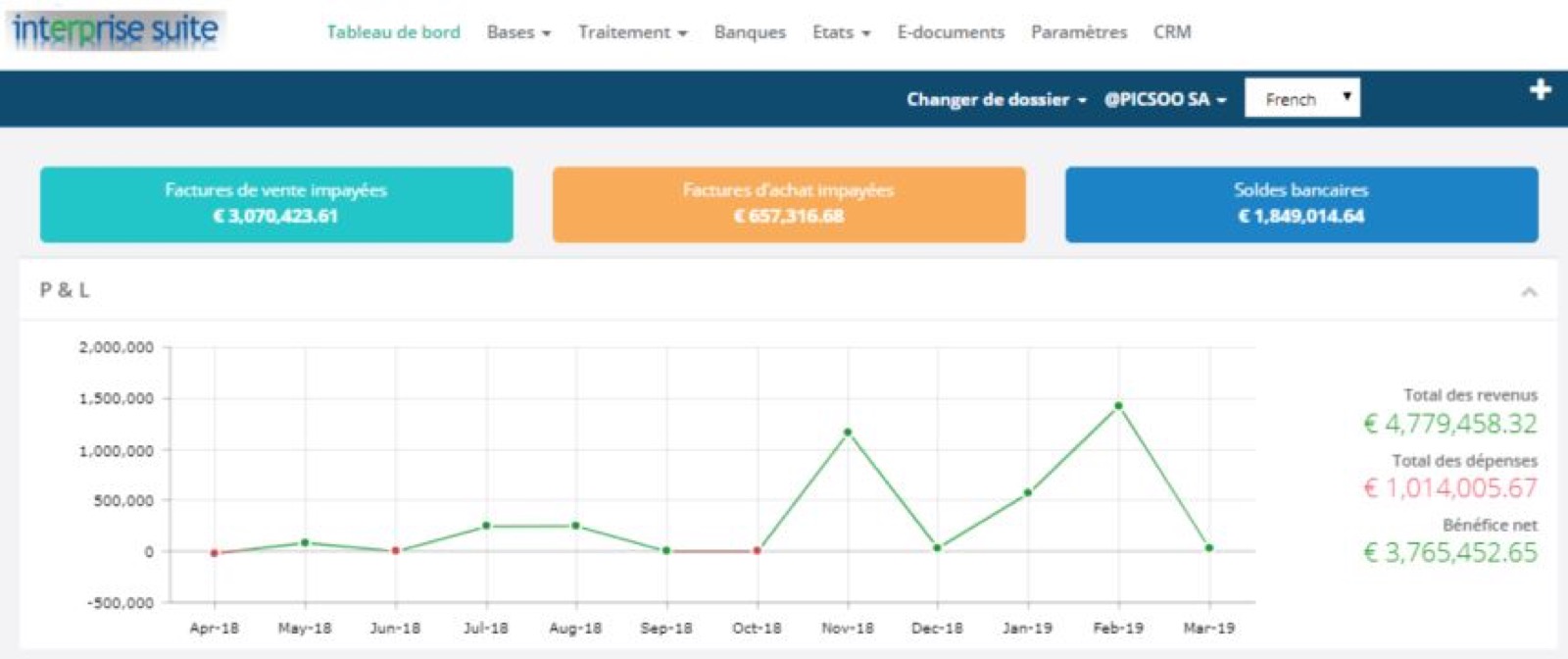Open the Tableau de bord tab
Screen dimensions: 1568x659
[x=393, y=32]
